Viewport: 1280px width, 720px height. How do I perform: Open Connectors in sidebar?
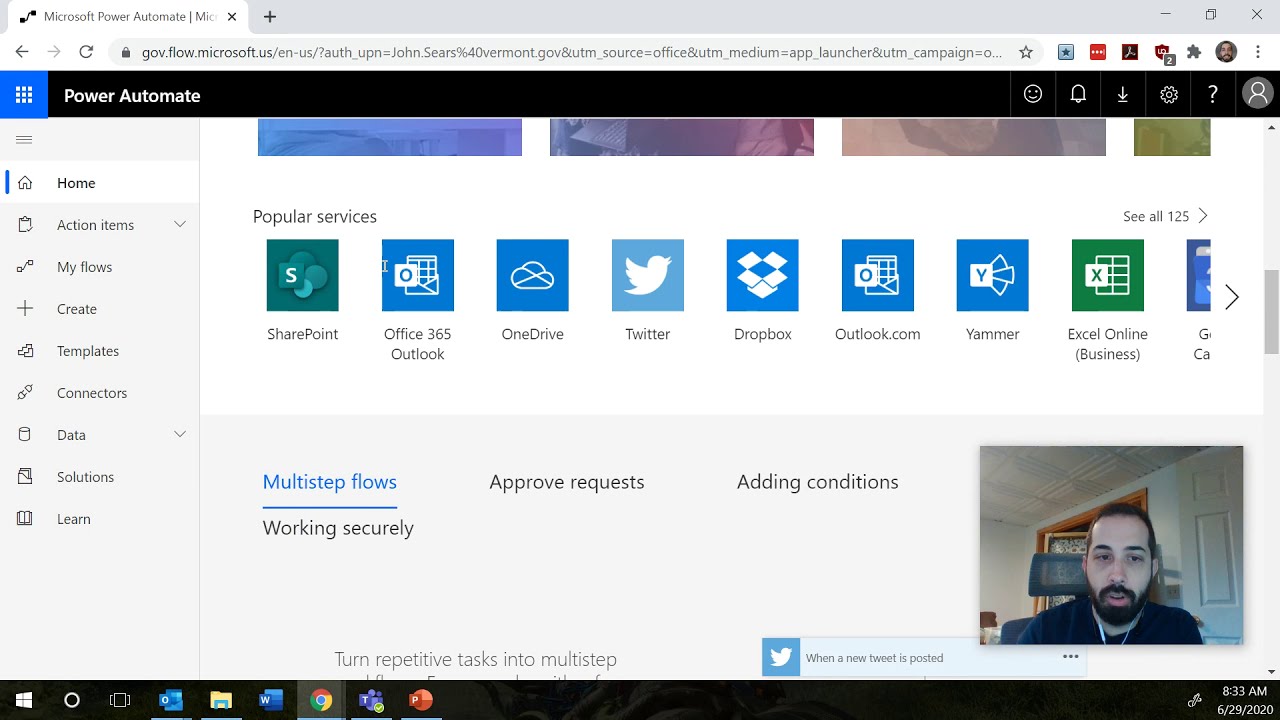click(100, 393)
